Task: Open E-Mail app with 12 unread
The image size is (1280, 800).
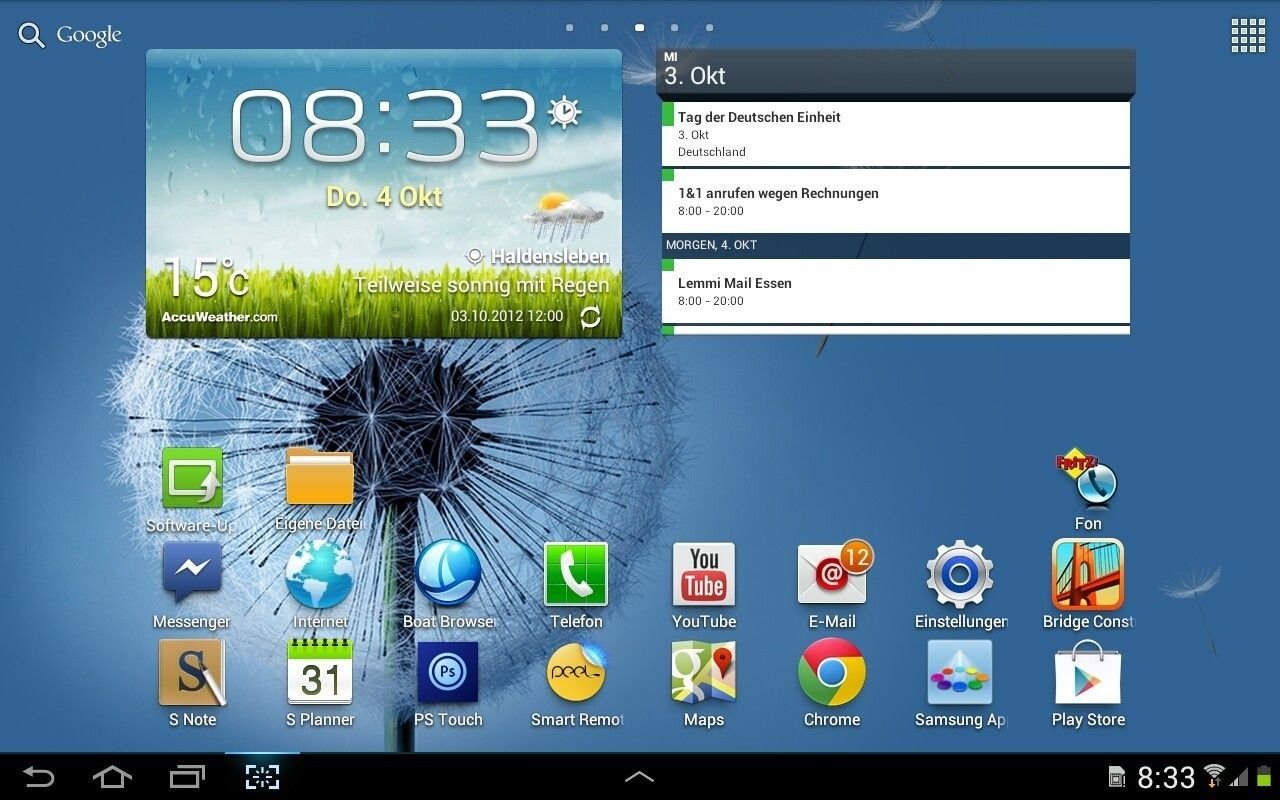Action: coord(832,574)
